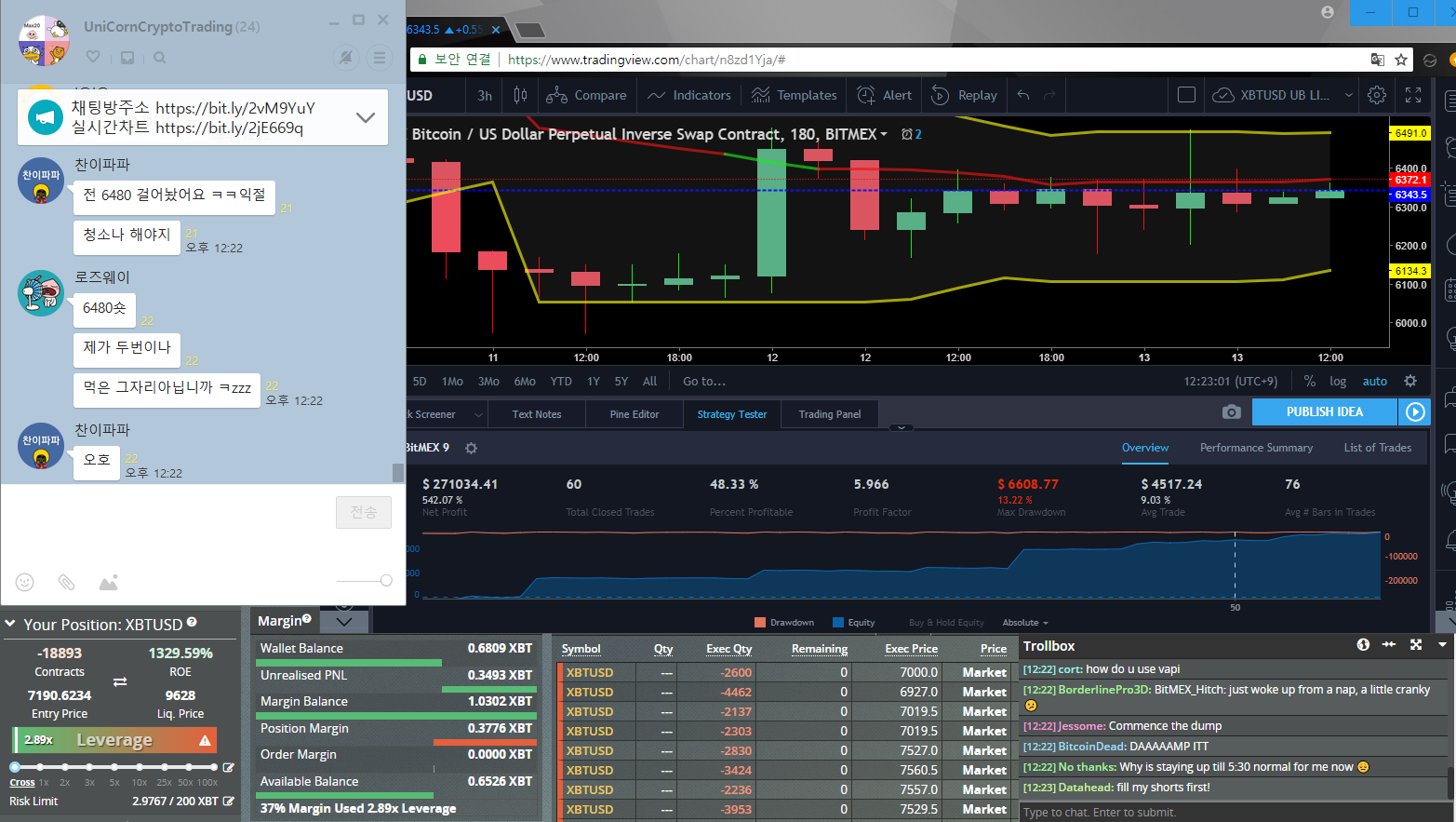Open the Trading Panel tab

coord(830,414)
